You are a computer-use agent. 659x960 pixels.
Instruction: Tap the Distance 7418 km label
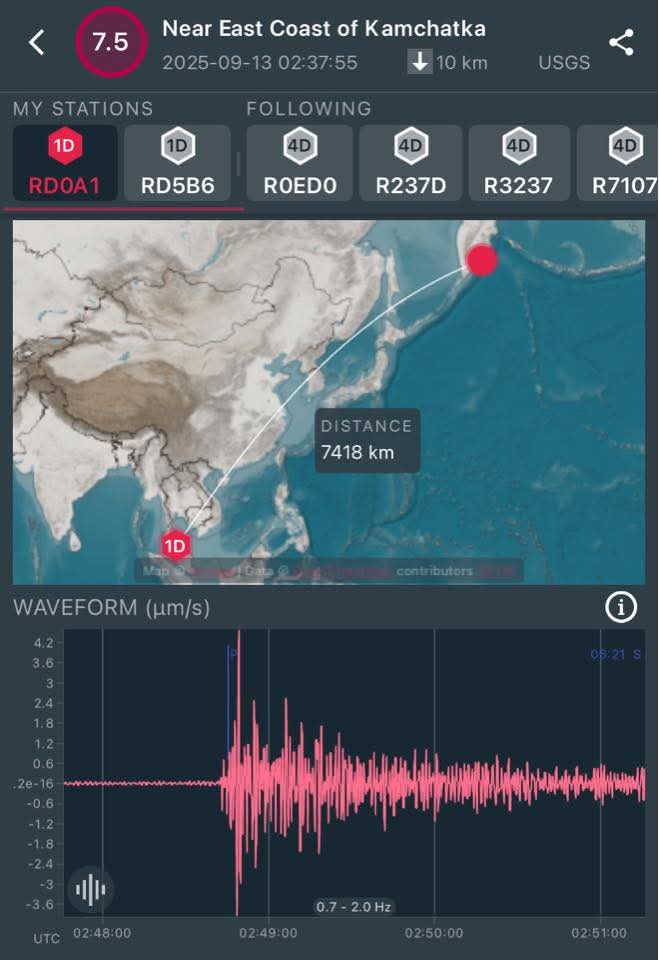(366, 439)
